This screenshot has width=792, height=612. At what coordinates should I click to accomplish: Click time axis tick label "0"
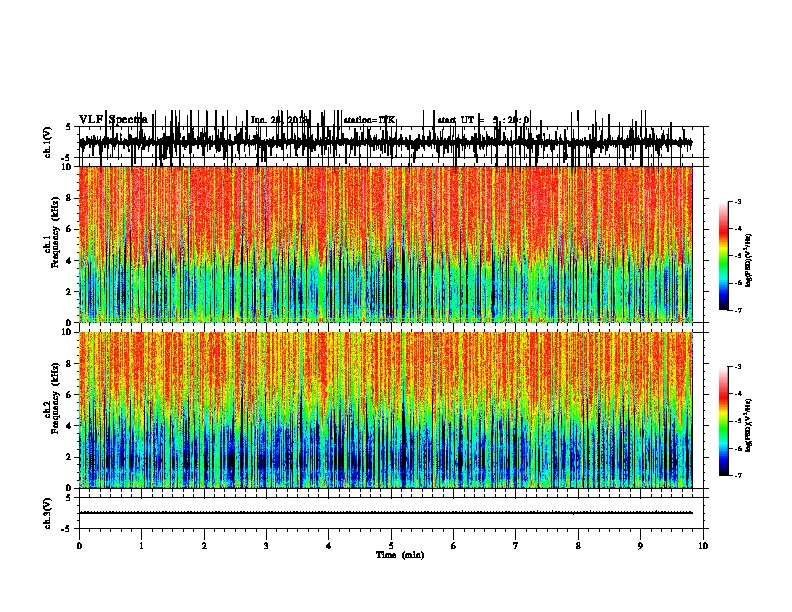tap(79, 546)
